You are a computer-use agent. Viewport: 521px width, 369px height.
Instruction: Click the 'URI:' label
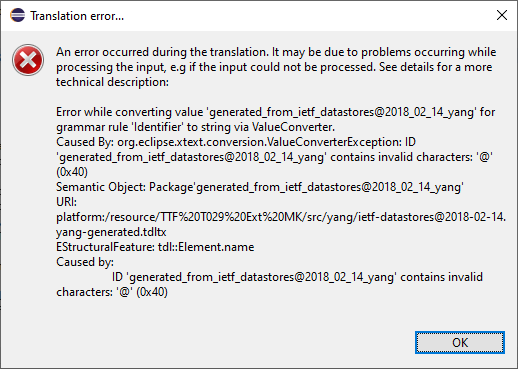click(x=66, y=202)
